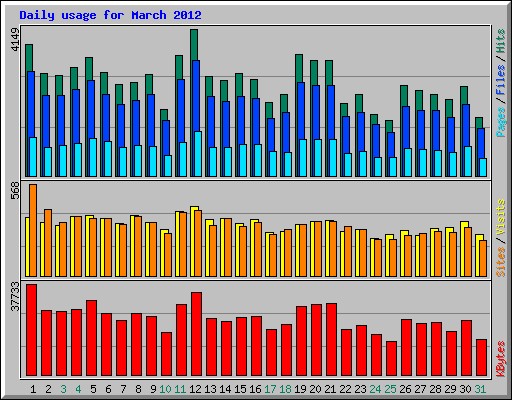Click day 5 on the x-axis
512x400 pixels.
click(93, 389)
